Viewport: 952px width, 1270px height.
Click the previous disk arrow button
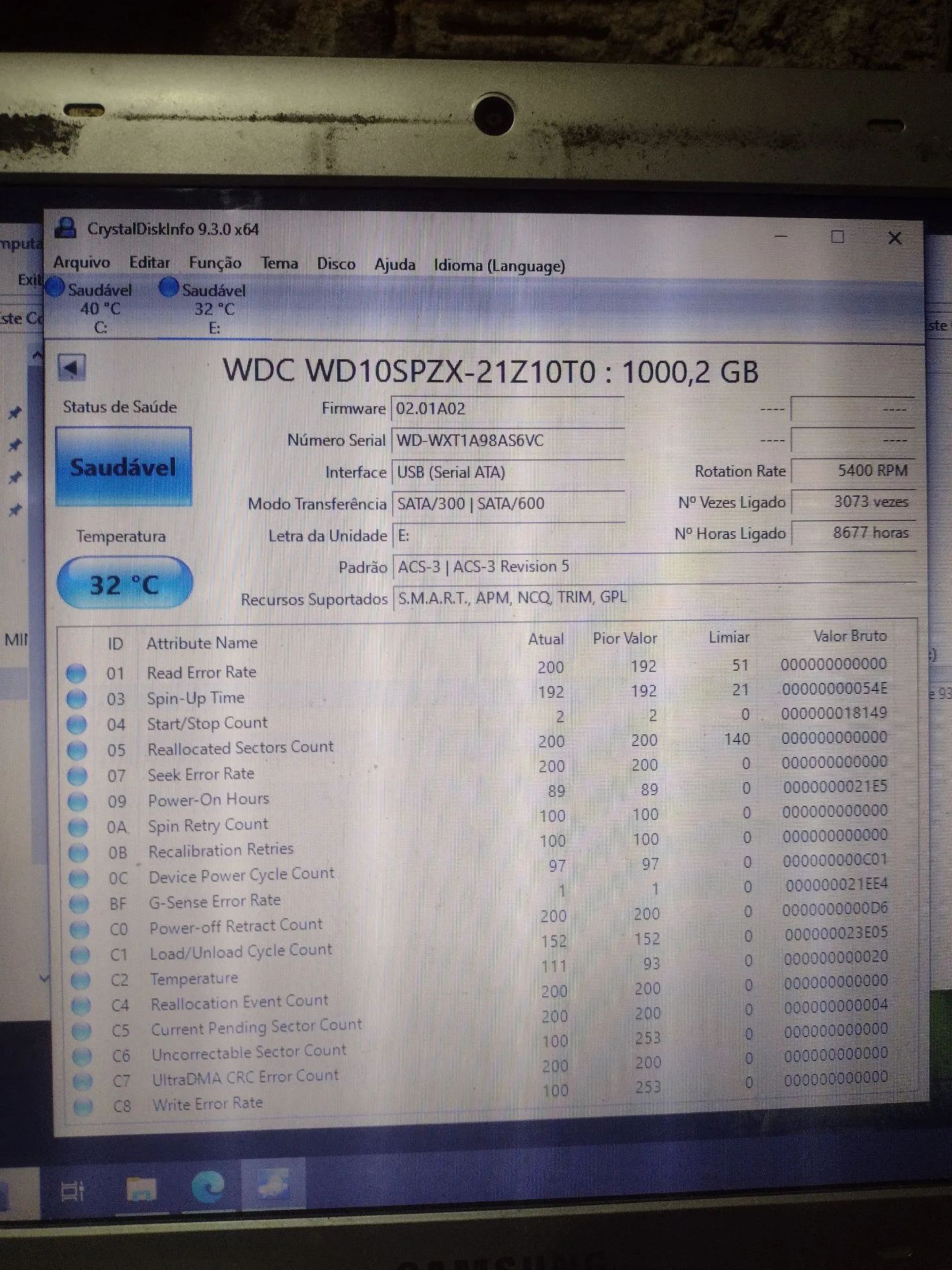pyautogui.click(x=71, y=367)
